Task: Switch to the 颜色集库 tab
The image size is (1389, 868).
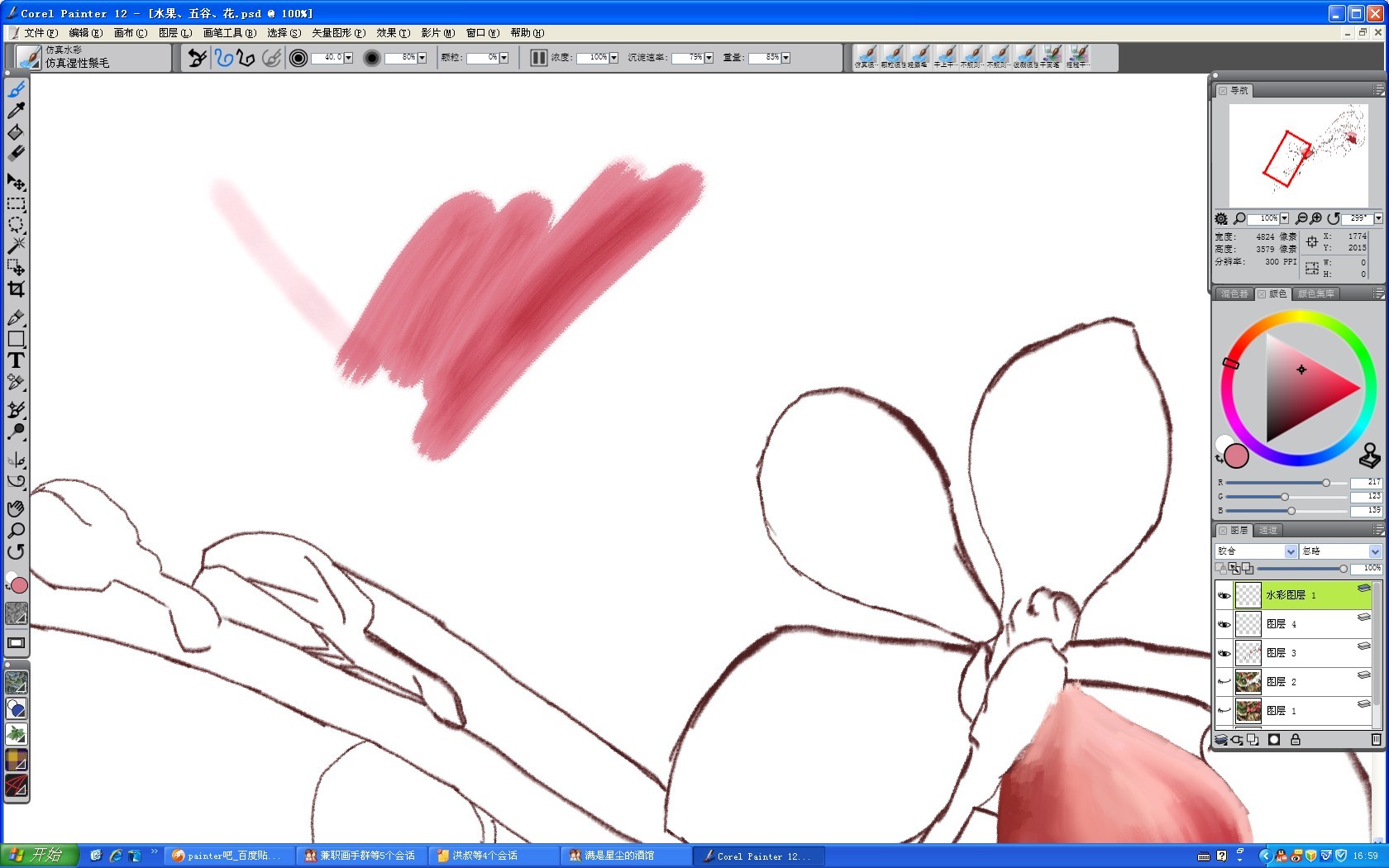Action: (x=1316, y=294)
